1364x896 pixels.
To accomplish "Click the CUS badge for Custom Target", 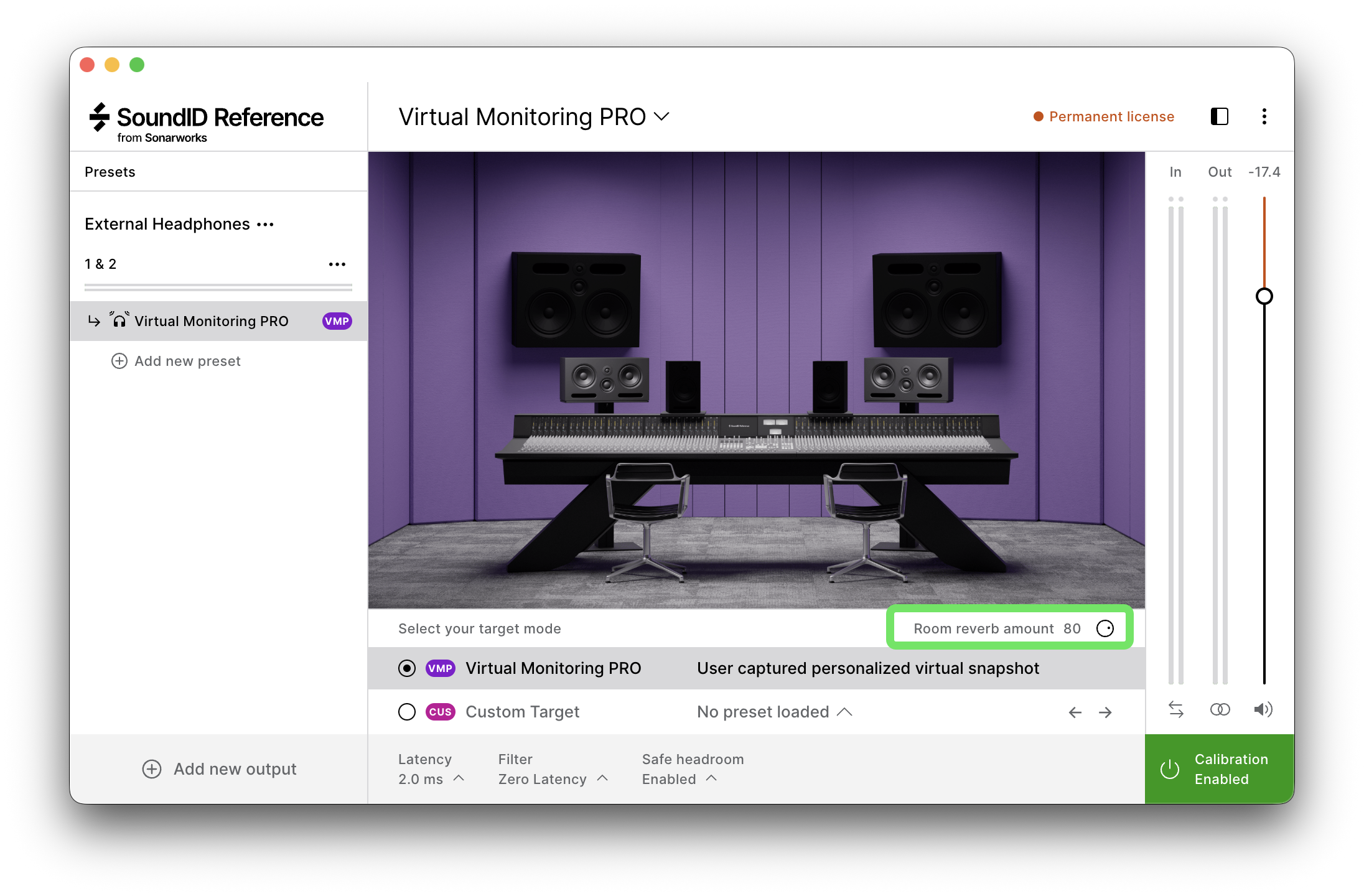I will coord(440,712).
